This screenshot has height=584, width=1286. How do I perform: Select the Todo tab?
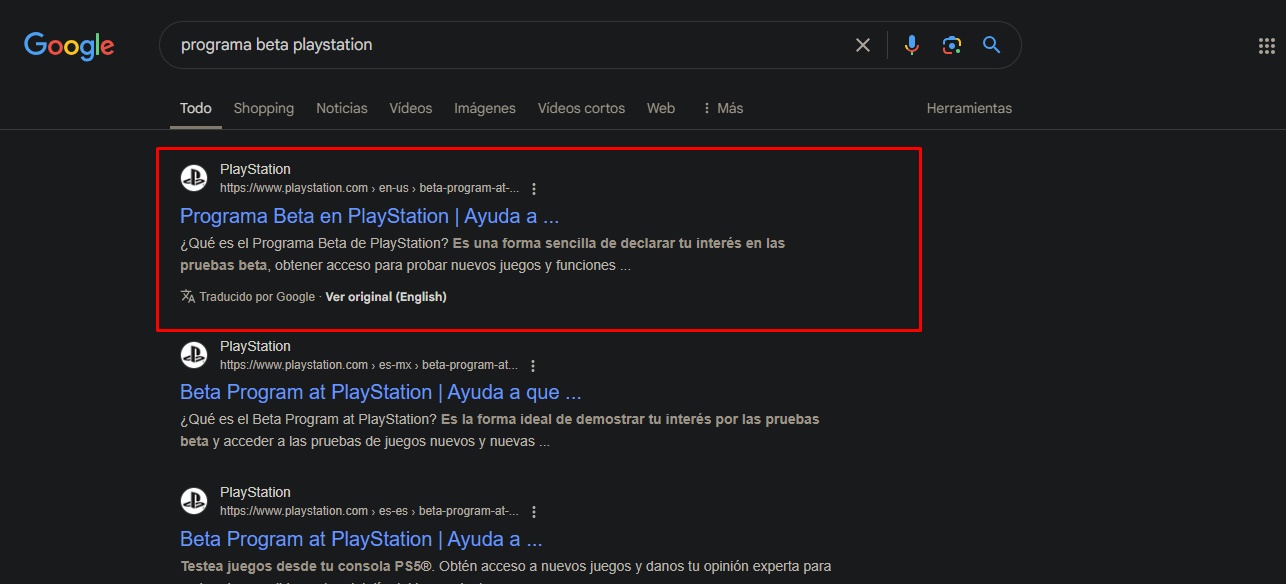click(x=196, y=108)
